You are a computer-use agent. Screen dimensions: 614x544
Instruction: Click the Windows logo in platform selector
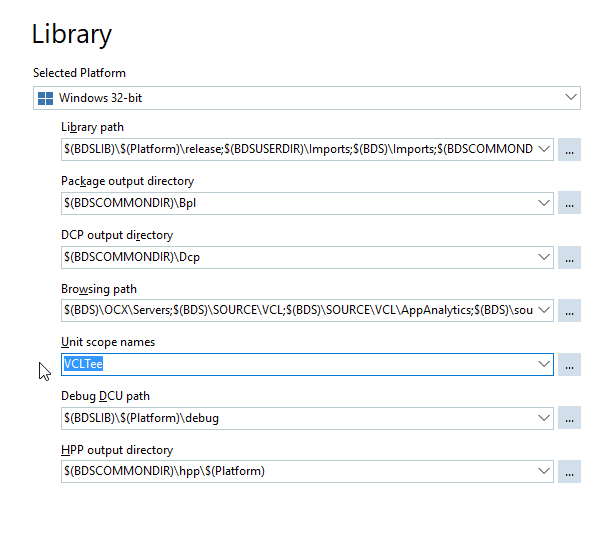[x=45, y=98]
